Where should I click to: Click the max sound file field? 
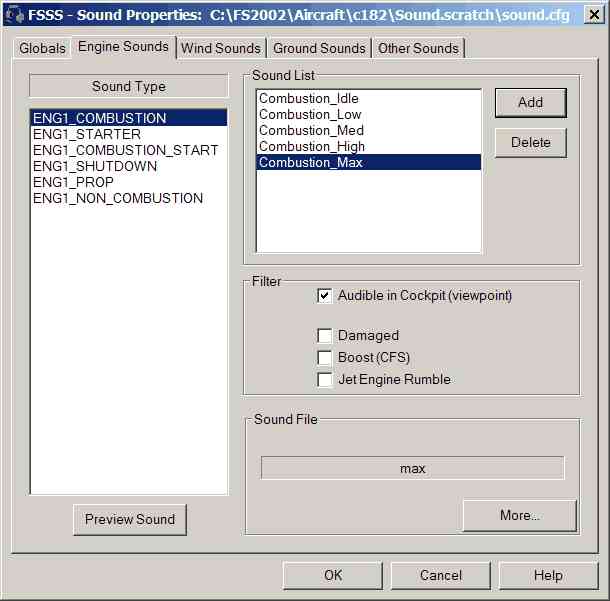click(412, 468)
